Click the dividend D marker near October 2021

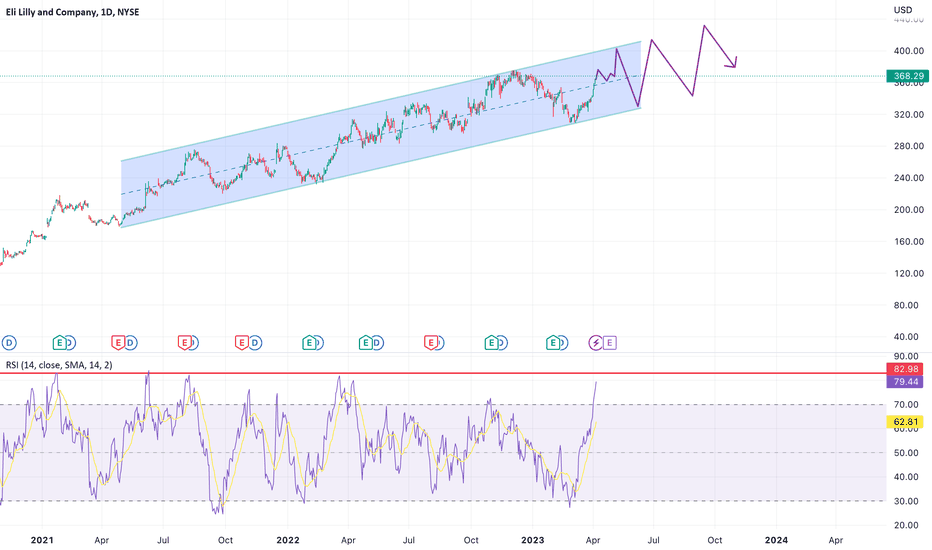click(x=255, y=342)
